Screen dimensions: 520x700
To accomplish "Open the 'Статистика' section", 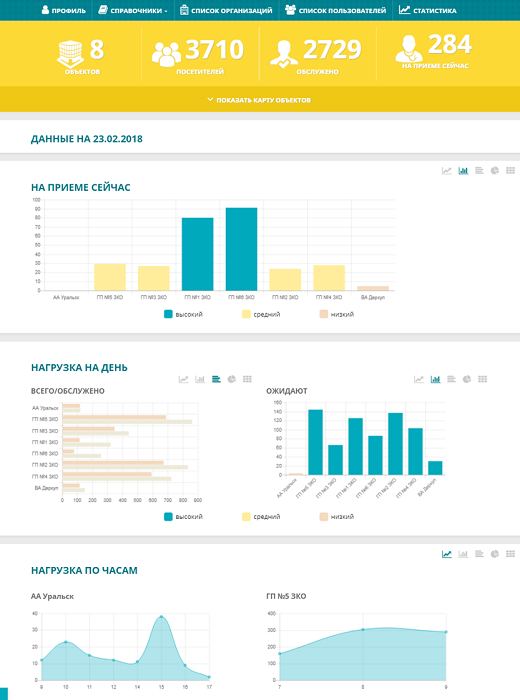I will pyautogui.click(x=428, y=10).
